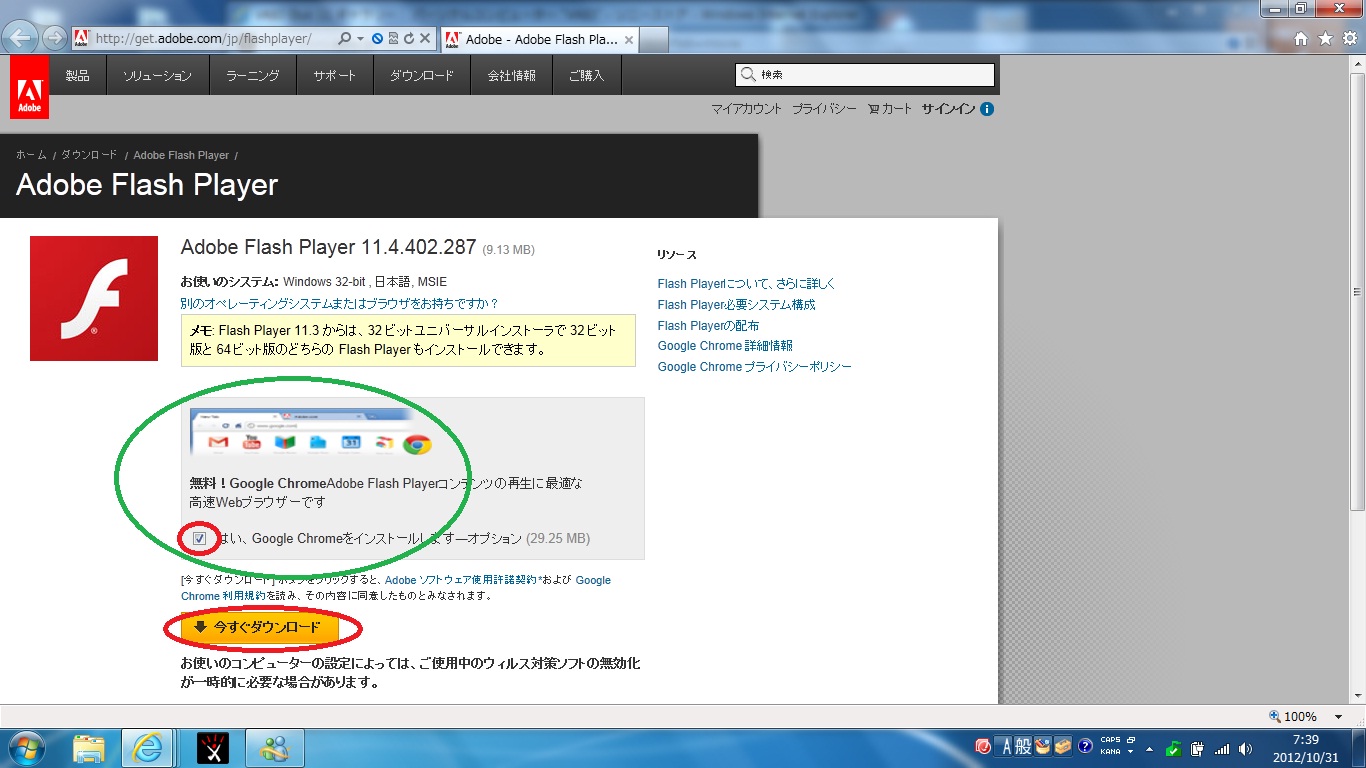Open the volume speaker tray icon
Screen dimensions: 1366x768
pyautogui.click(x=1245, y=748)
